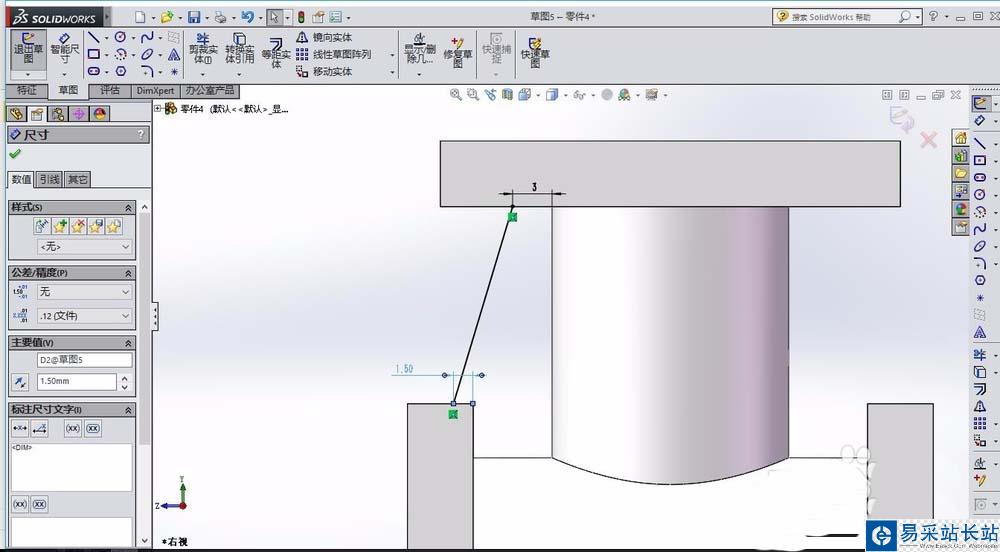Collapse the 标注尺寸文字(I) section
This screenshot has height=552, width=1000.
[128, 410]
